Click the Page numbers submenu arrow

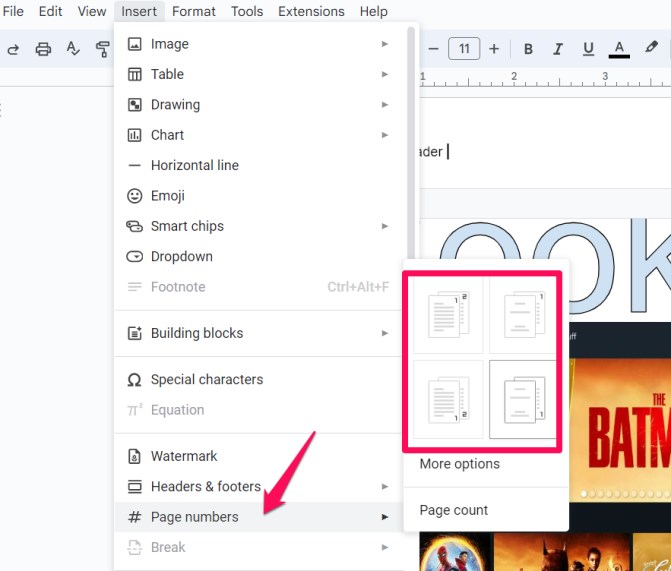[x=385, y=517]
